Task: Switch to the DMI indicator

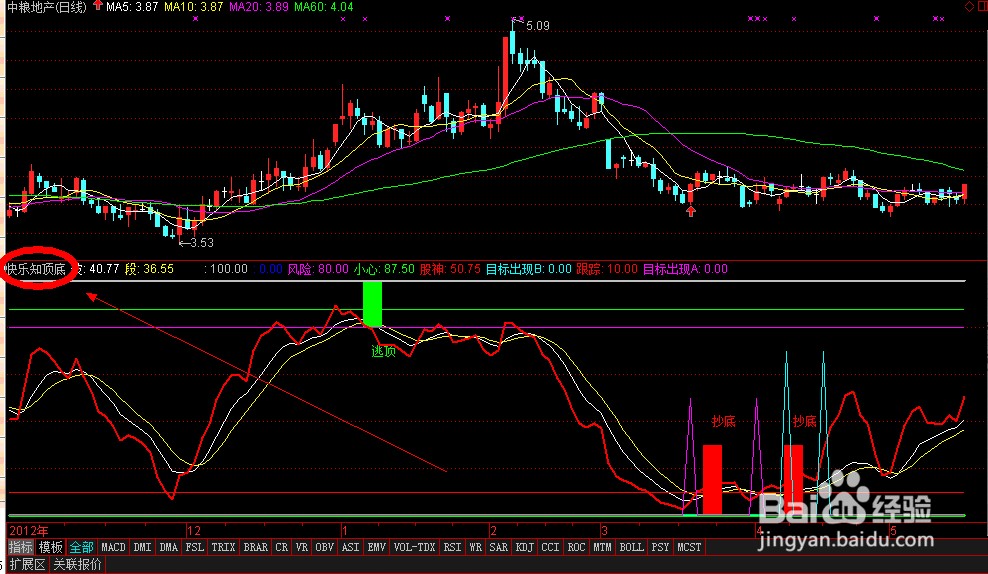Action: 142,547
